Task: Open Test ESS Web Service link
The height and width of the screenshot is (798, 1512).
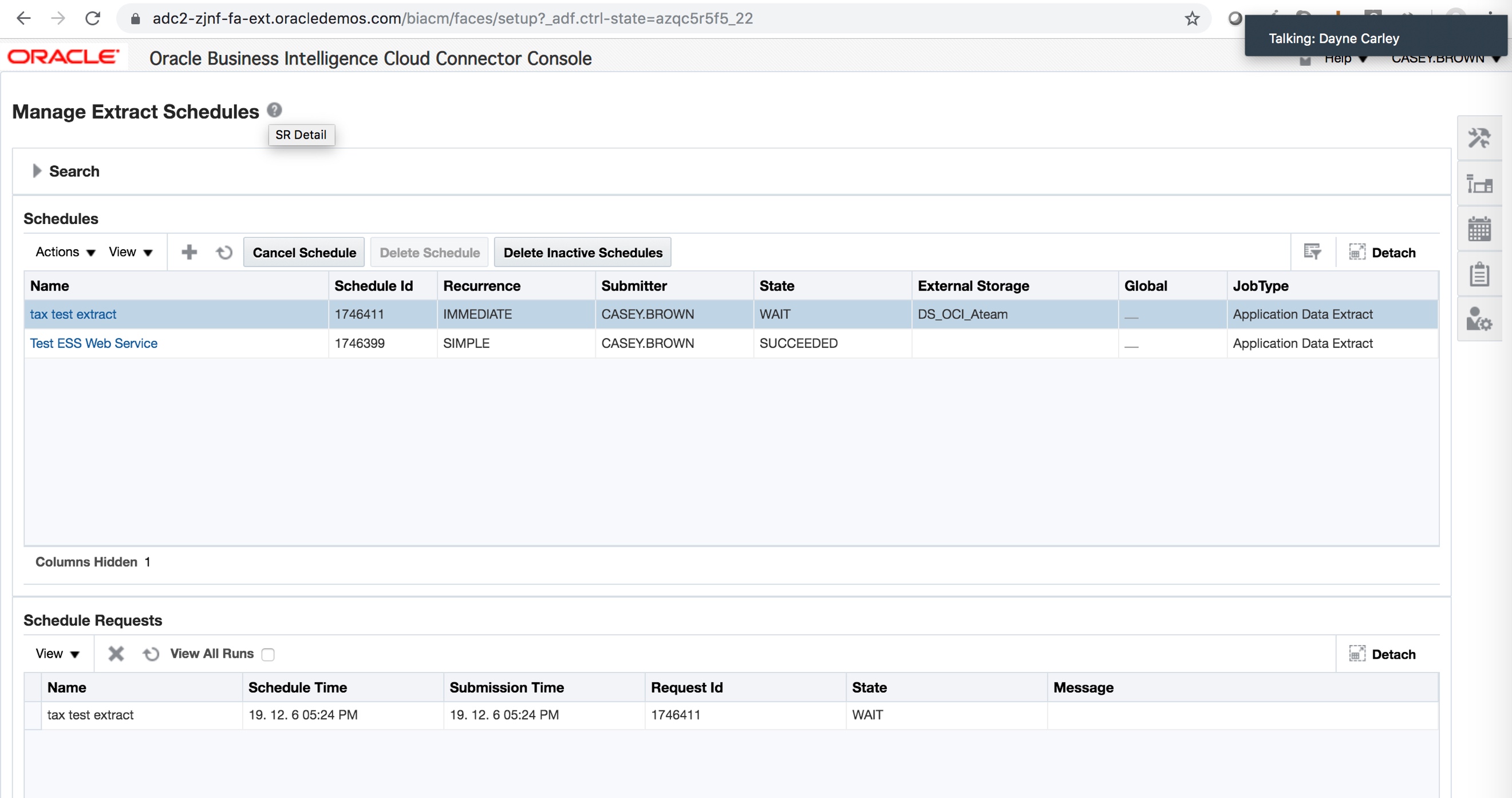Action: (x=93, y=343)
